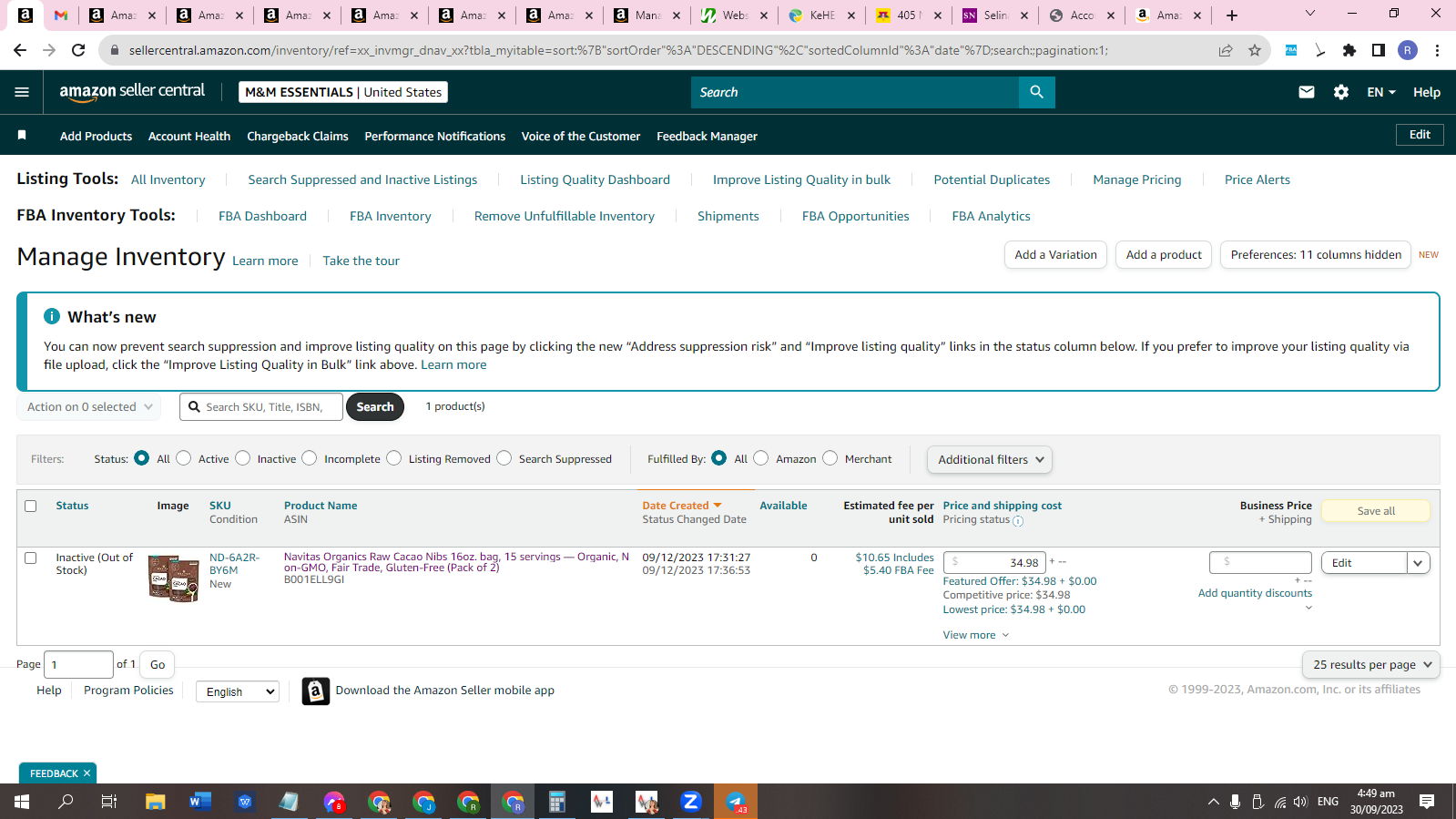This screenshot has height=819, width=1456.
Task: Open the Edit button's dropdown arrow
Action: tap(1418, 563)
